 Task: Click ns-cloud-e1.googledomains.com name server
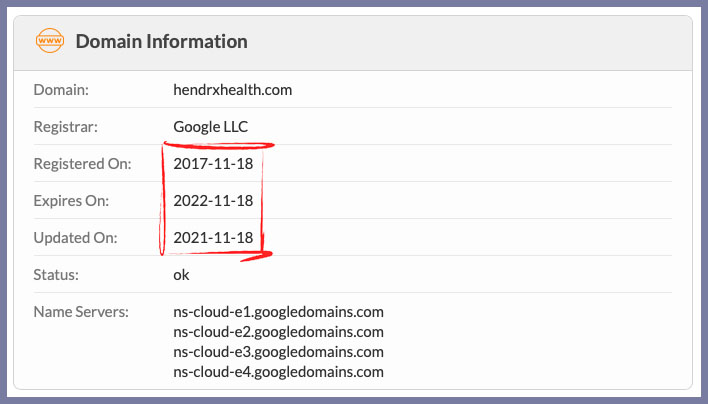pos(279,312)
